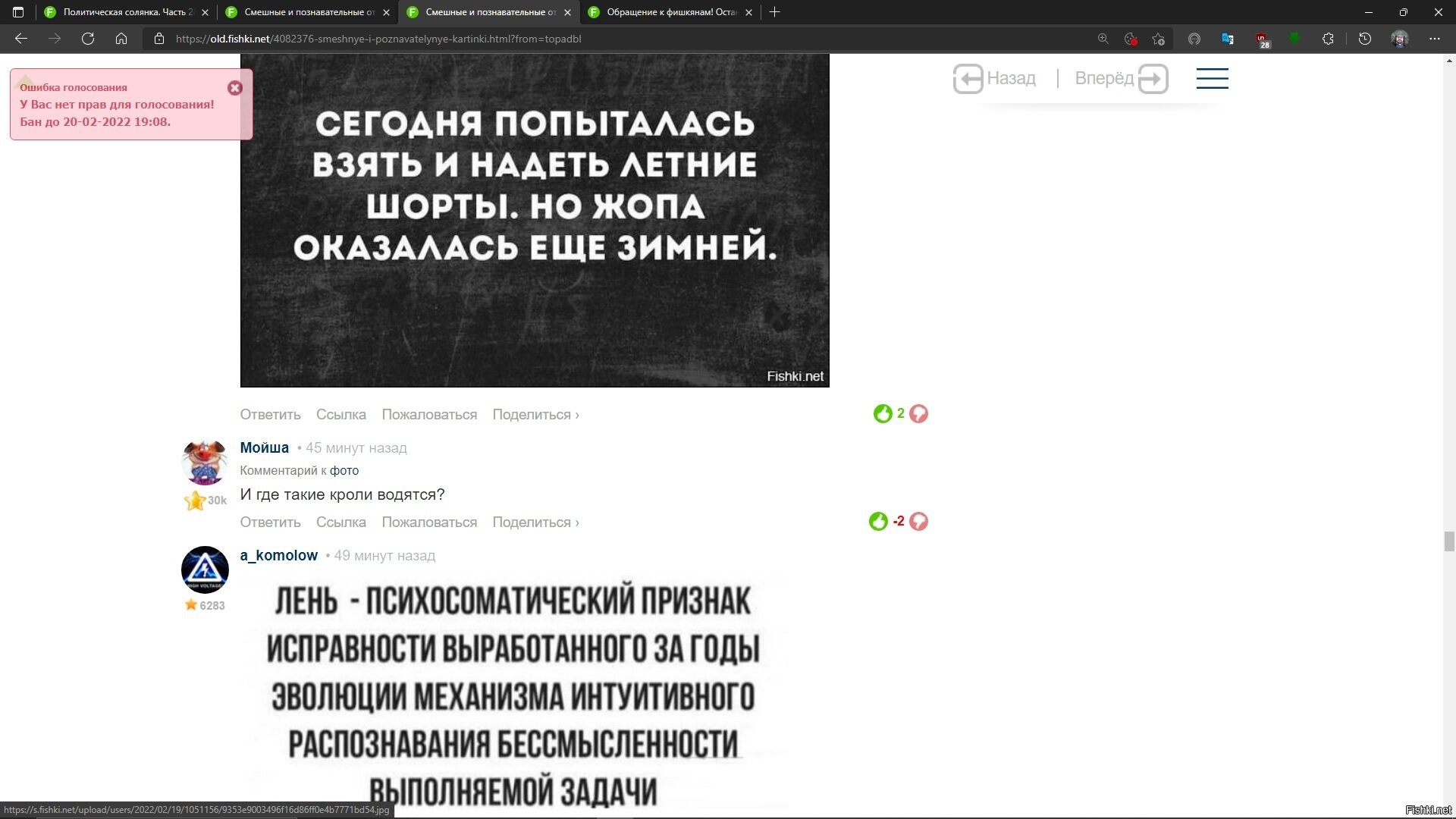Open the browser home page
1456x819 pixels.
[x=121, y=39]
